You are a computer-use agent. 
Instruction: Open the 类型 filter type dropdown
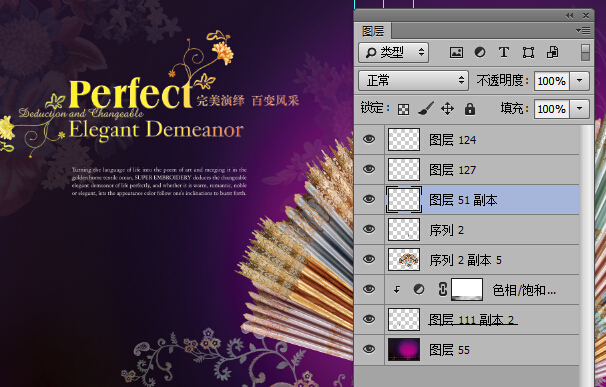[393, 53]
